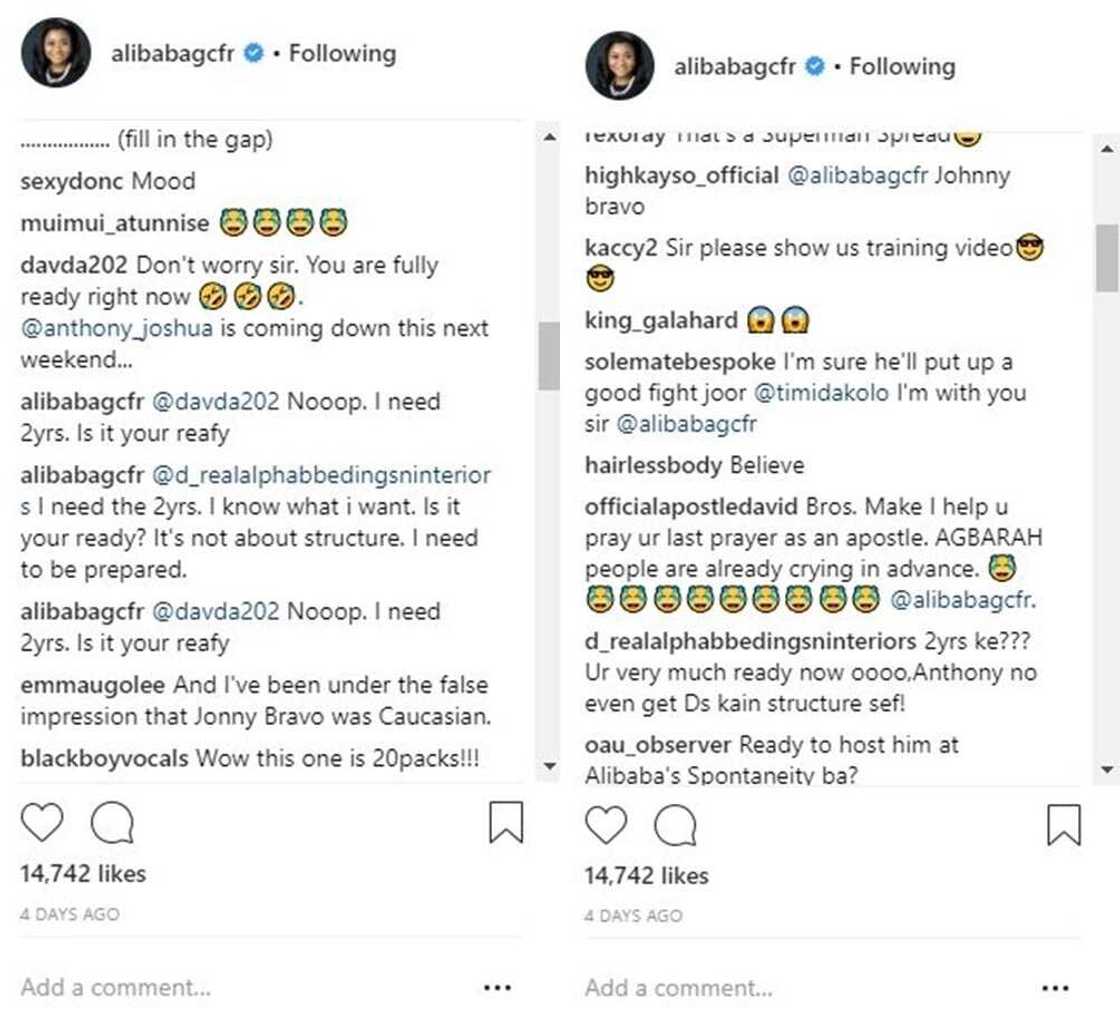Click the heart icon under the left post

click(x=42, y=822)
